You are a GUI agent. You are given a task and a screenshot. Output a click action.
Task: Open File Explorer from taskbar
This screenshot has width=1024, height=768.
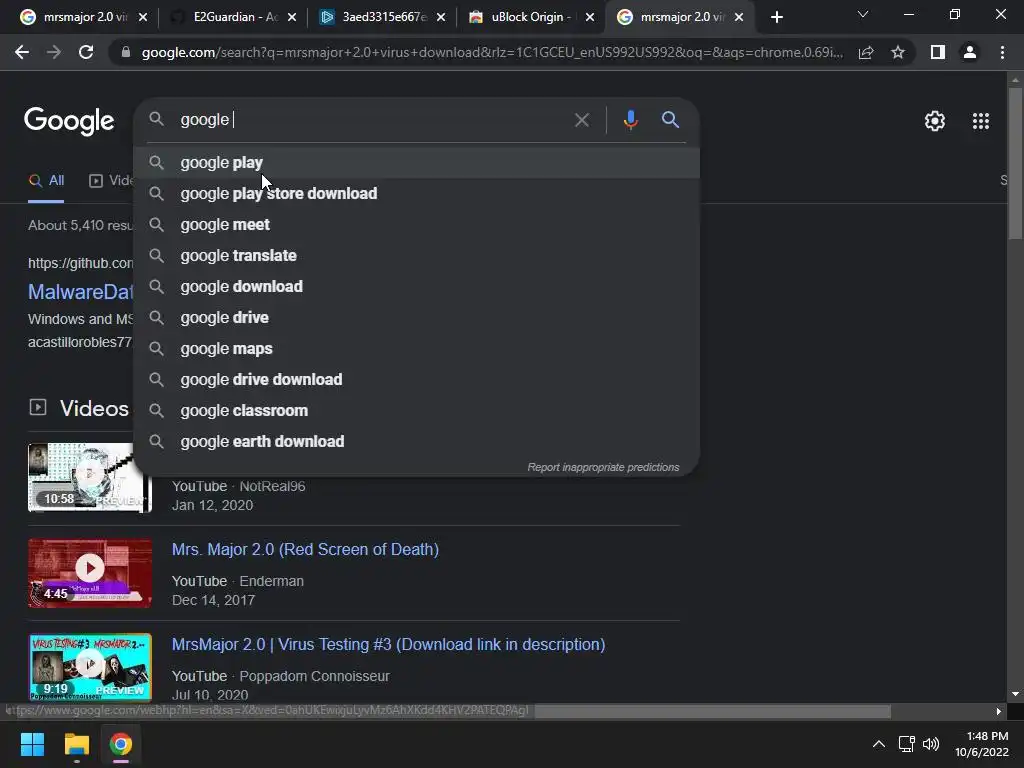[x=76, y=744]
